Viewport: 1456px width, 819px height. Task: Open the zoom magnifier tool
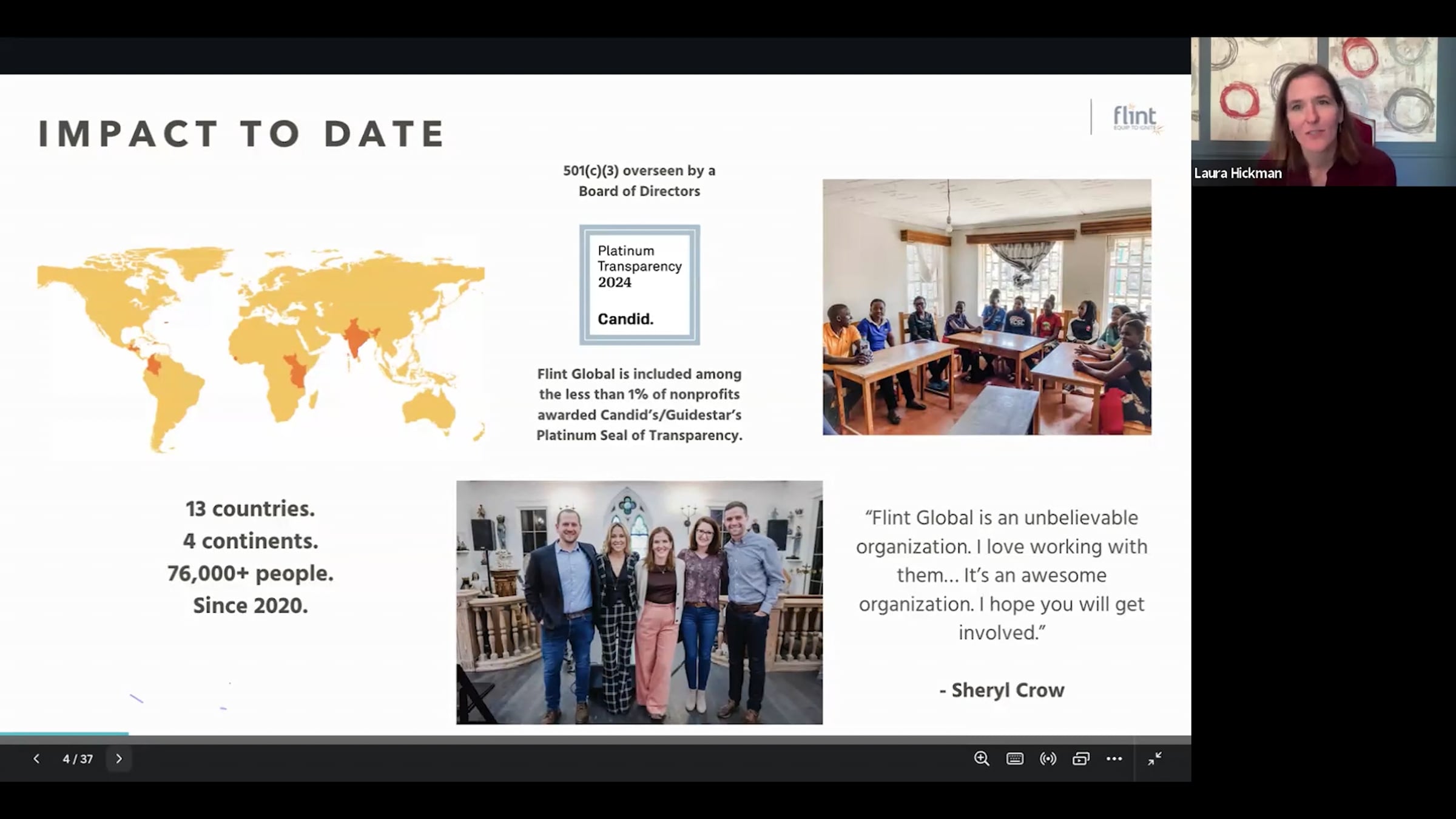point(982,758)
